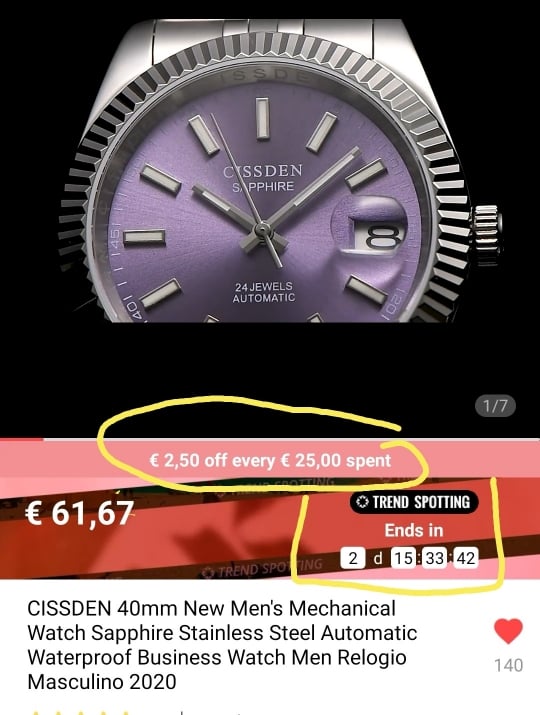Open the CISSDEN 40mm product title
Viewport: 540px width, 715px height.
(x=222, y=645)
